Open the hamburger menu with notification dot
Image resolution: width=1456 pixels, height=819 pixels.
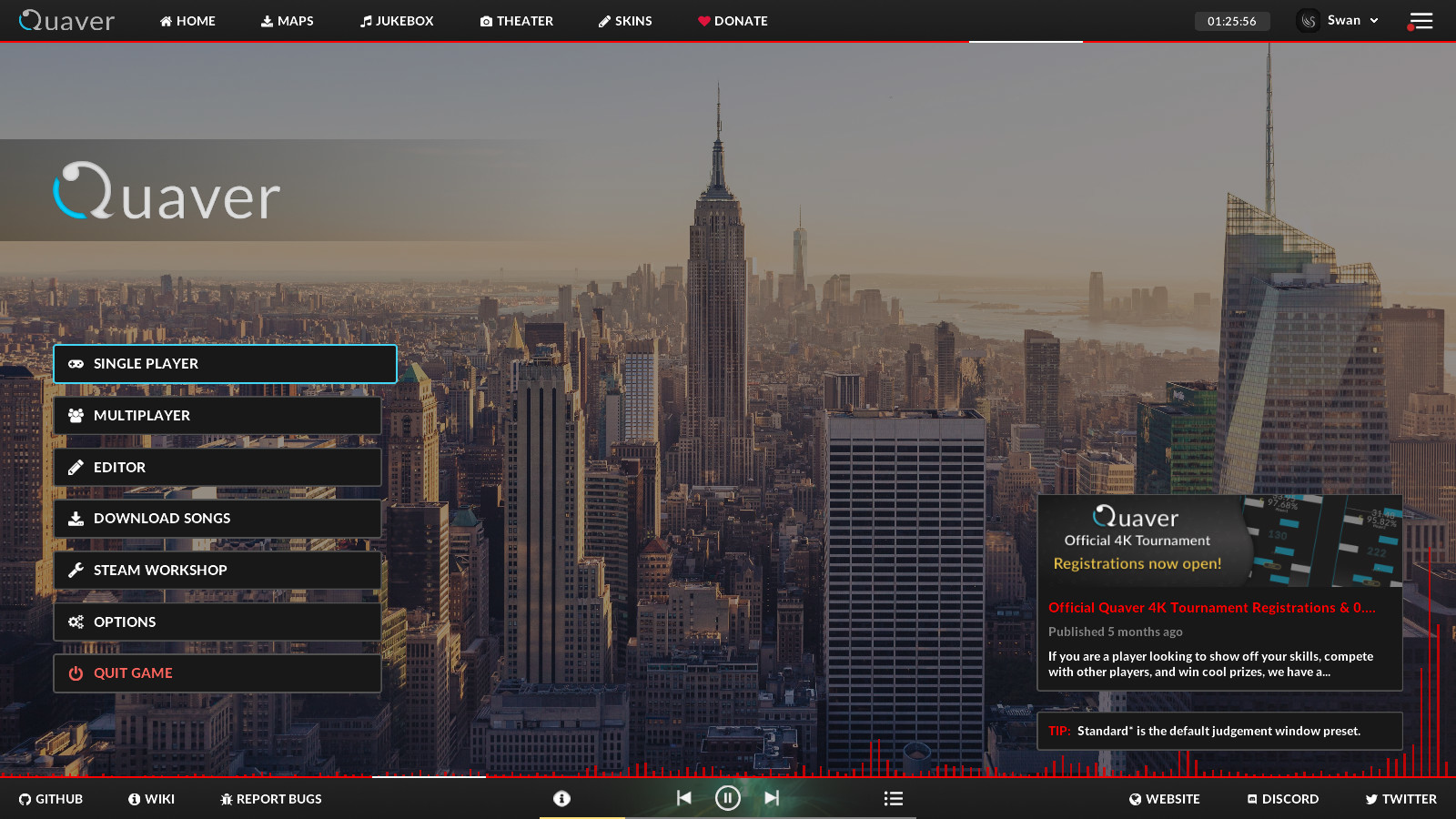(1421, 21)
